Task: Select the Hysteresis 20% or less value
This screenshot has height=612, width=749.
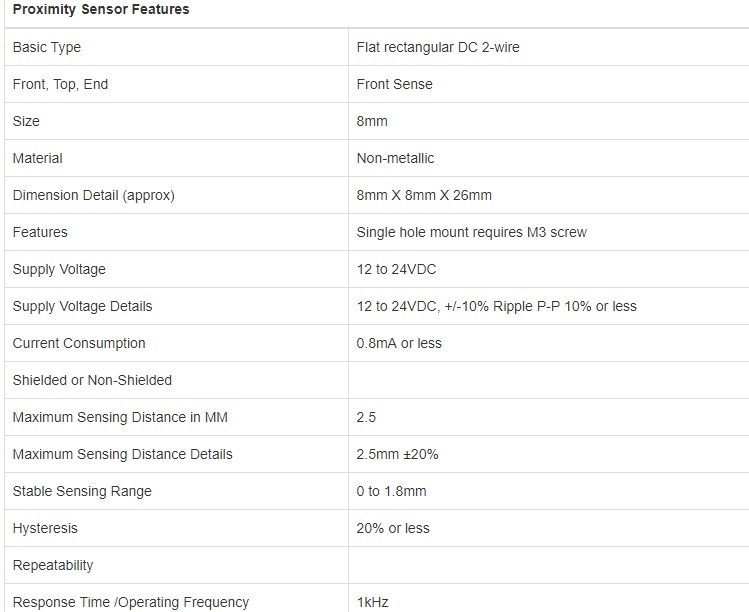Action: (x=393, y=528)
